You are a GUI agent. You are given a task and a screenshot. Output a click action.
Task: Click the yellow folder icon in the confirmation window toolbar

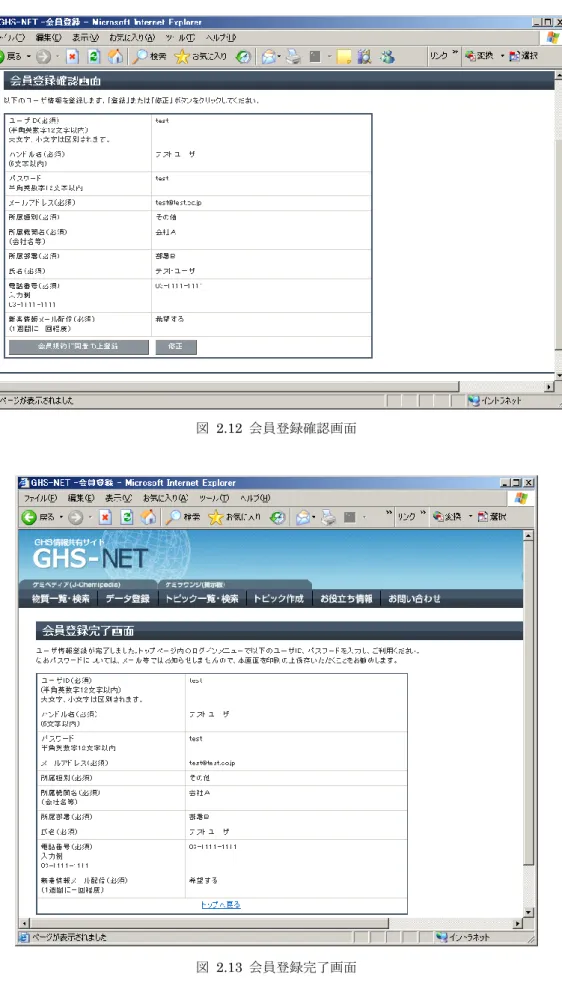click(x=343, y=56)
